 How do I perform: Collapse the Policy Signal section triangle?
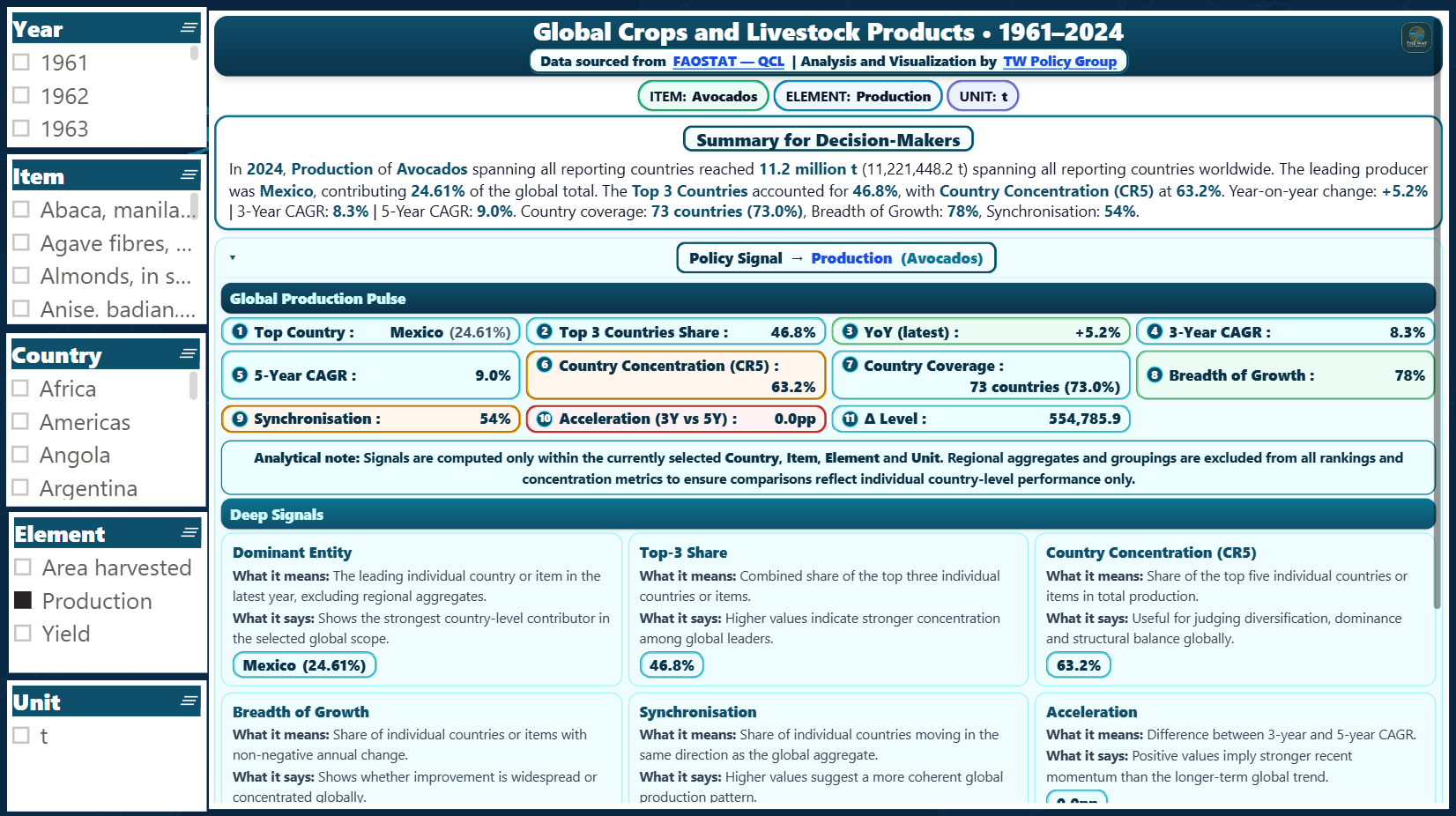tap(233, 257)
